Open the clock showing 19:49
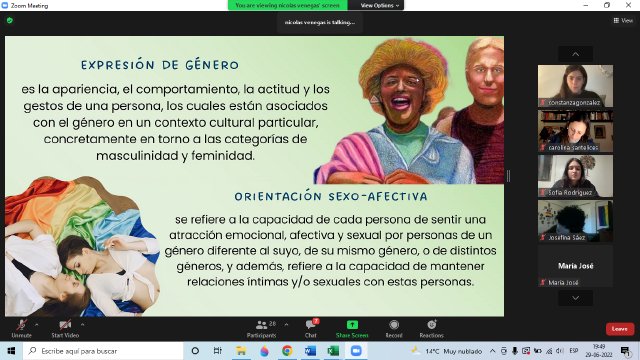 click(599, 351)
